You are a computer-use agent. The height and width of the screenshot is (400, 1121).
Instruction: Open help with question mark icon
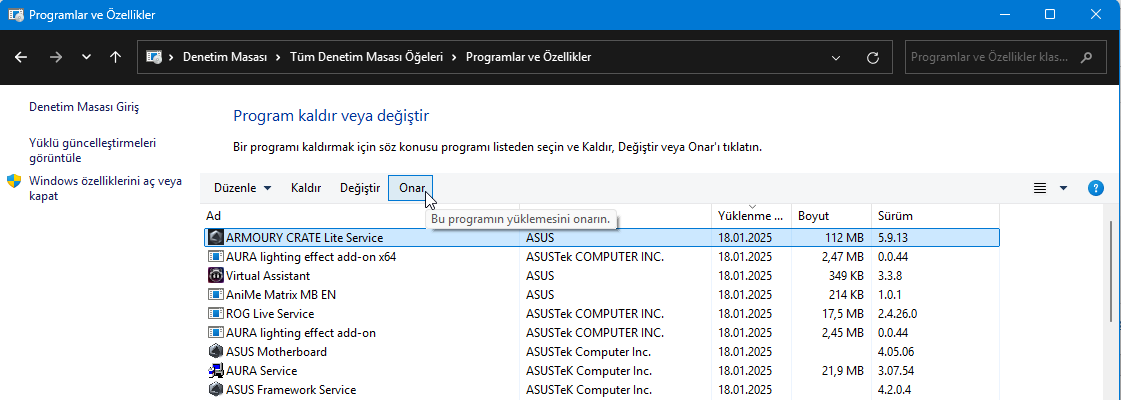[x=1095, y=188]
